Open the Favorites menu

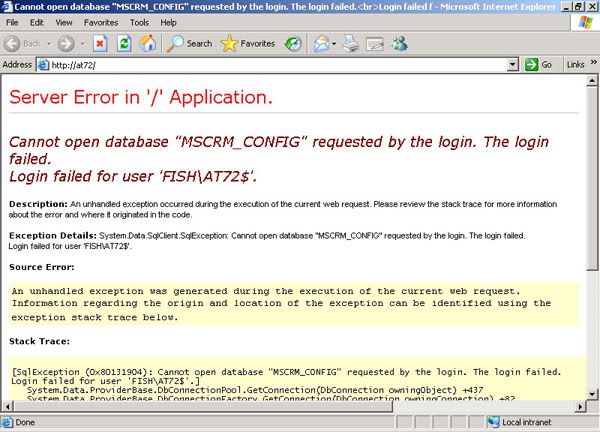(x=101, y=23)
